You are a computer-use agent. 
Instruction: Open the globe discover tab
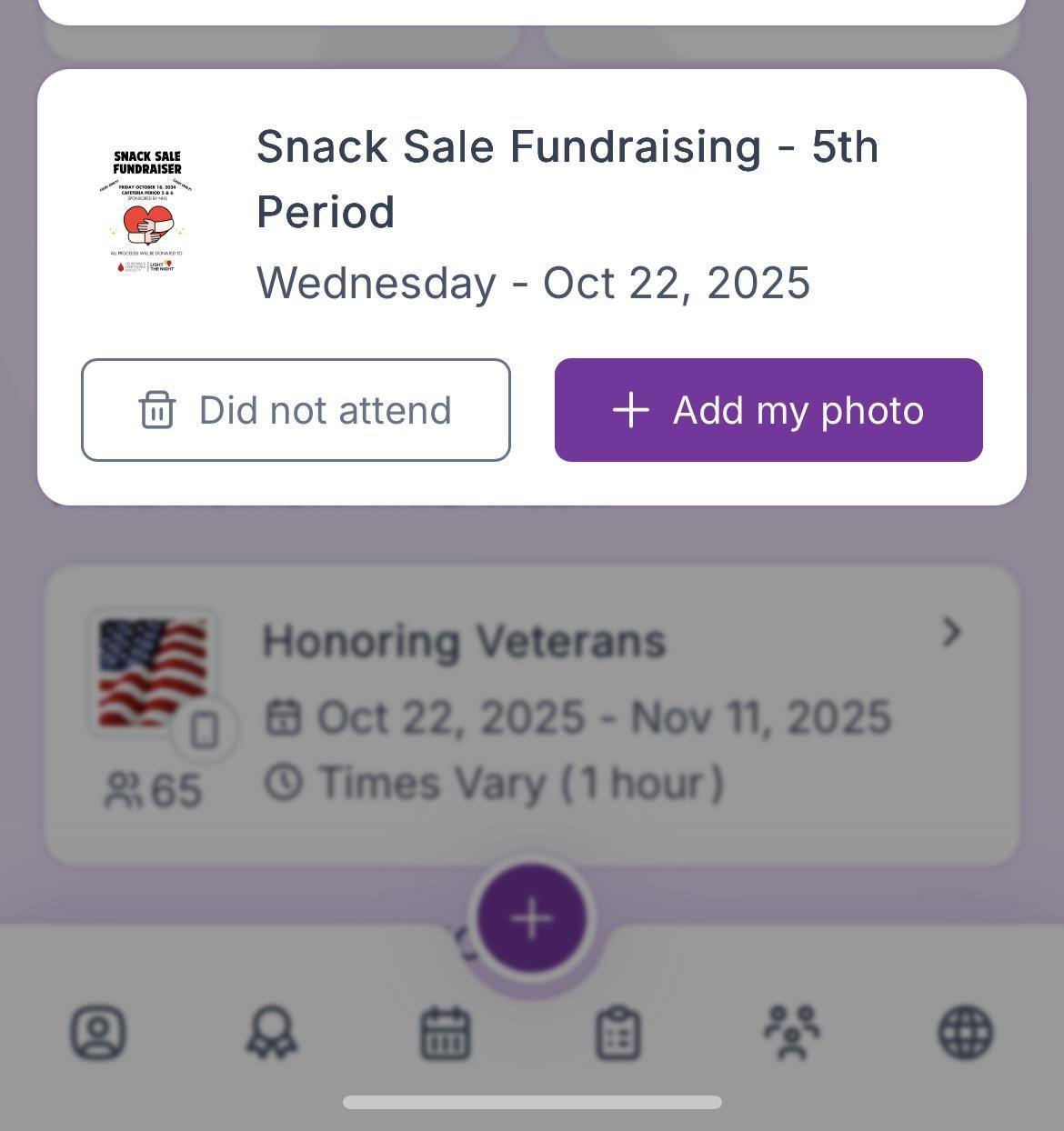[x=965, y=1033]
